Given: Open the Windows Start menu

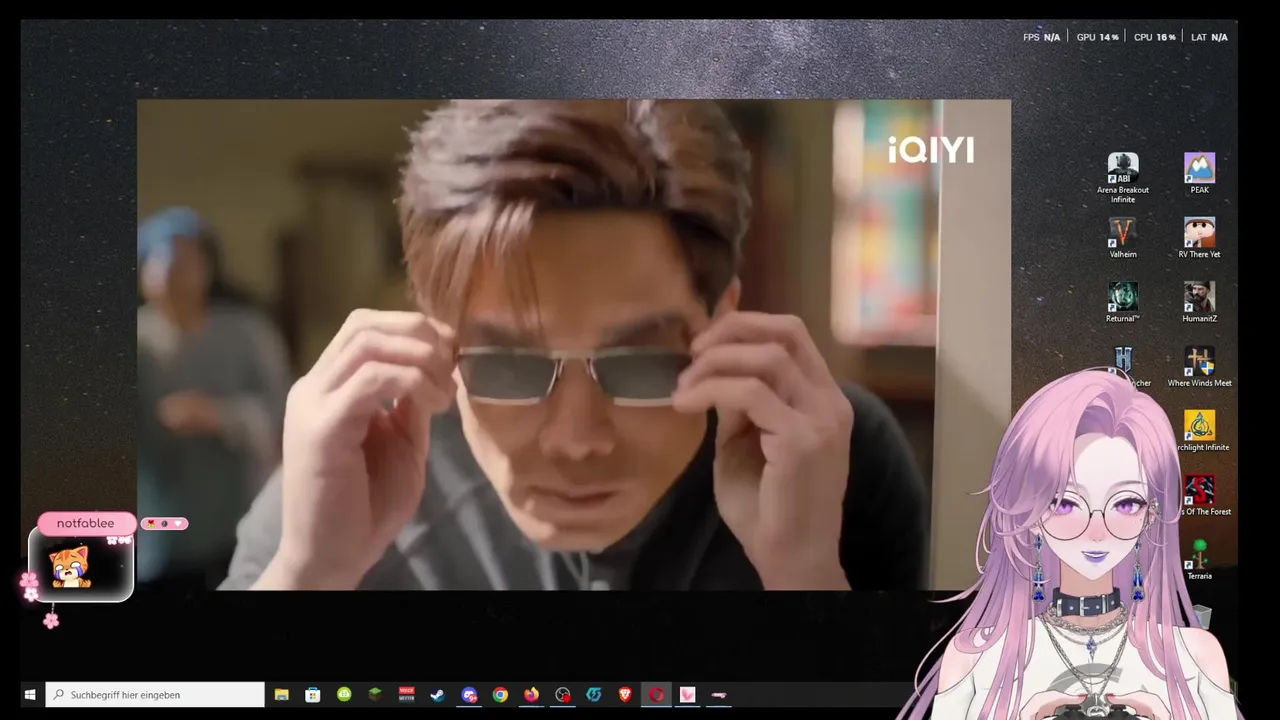Looking at the screenshot, I should (30, 694).
